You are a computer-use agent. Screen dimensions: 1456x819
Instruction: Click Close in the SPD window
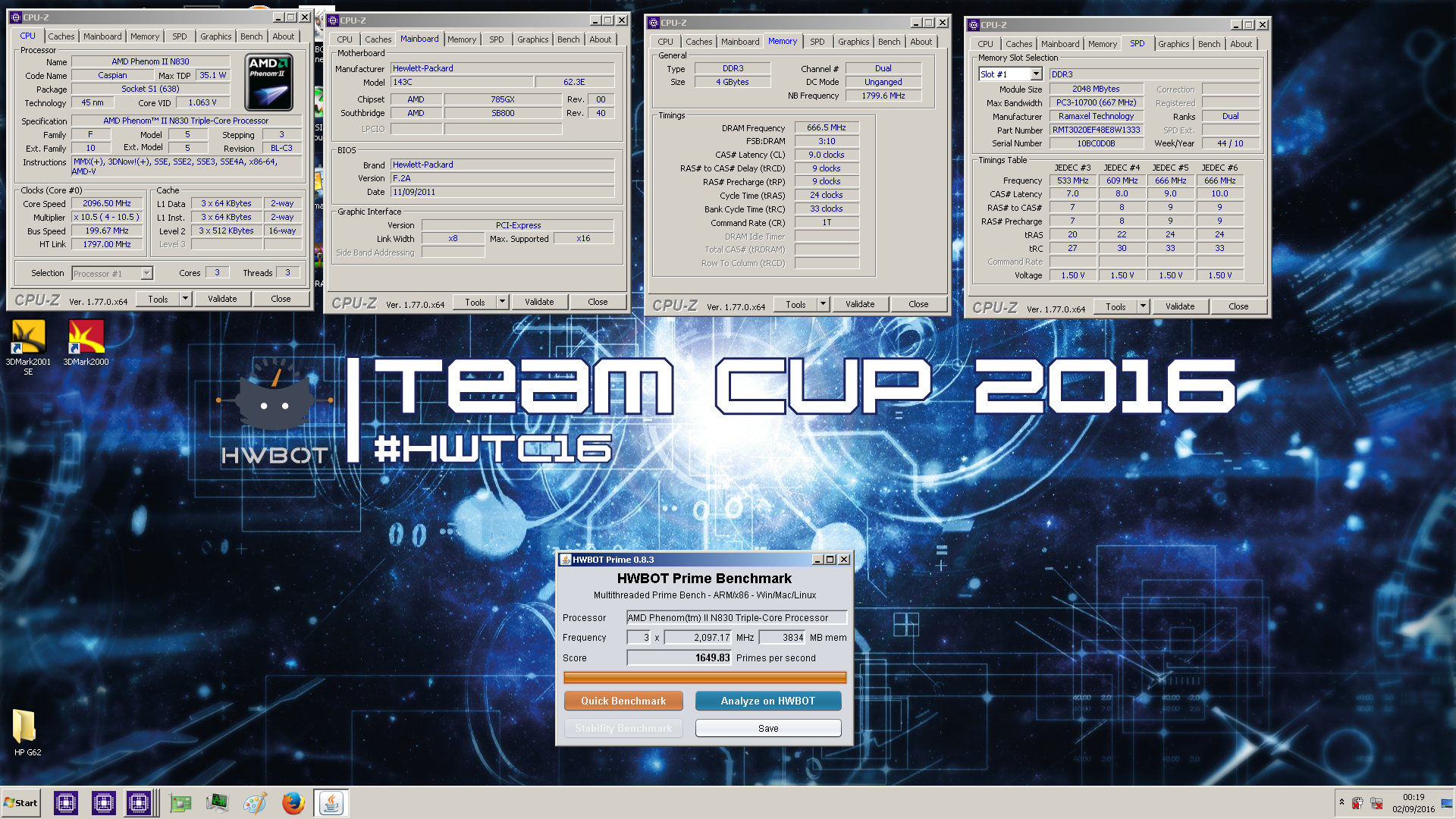point(1238,306)
